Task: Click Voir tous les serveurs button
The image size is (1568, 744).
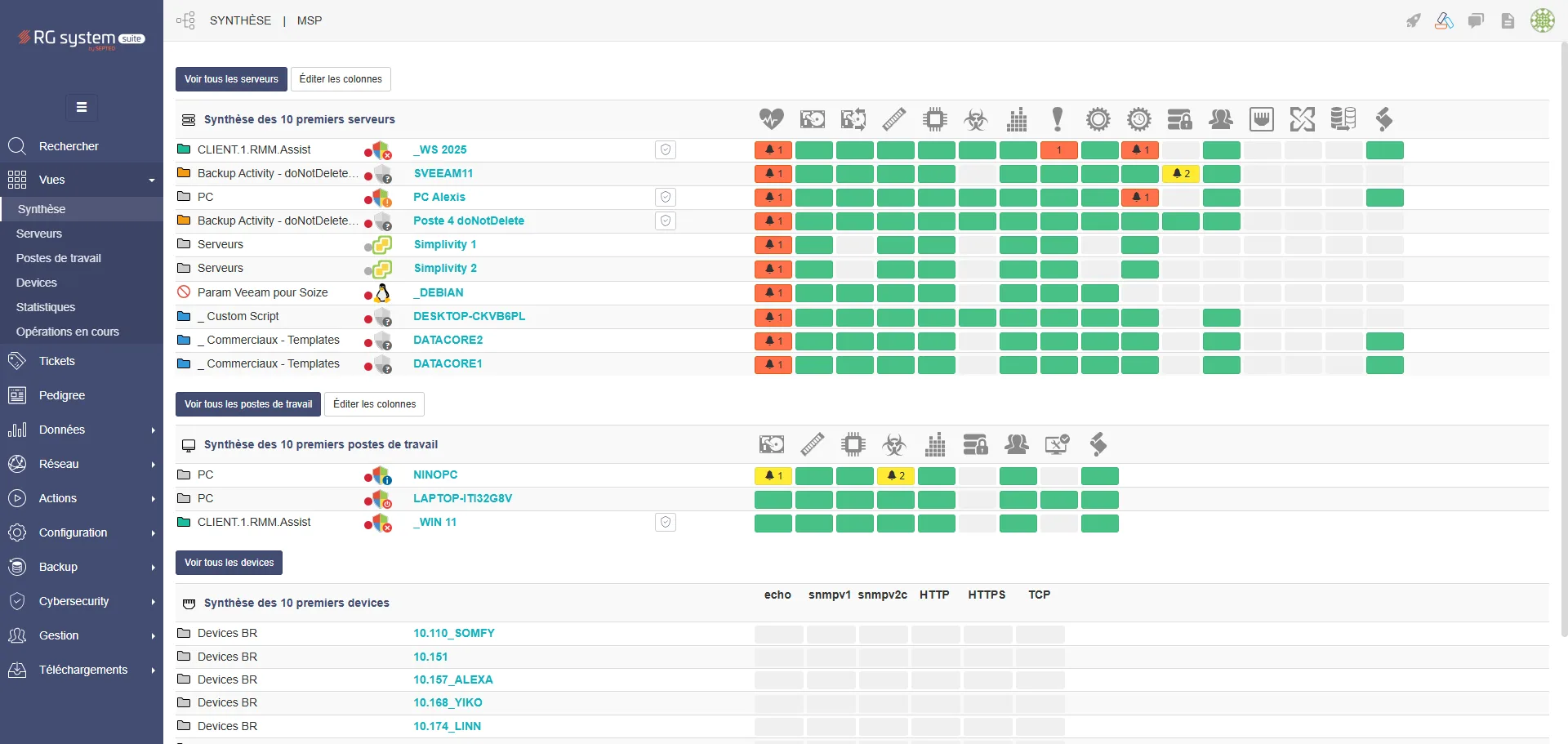Action: (x=231, y=79)
